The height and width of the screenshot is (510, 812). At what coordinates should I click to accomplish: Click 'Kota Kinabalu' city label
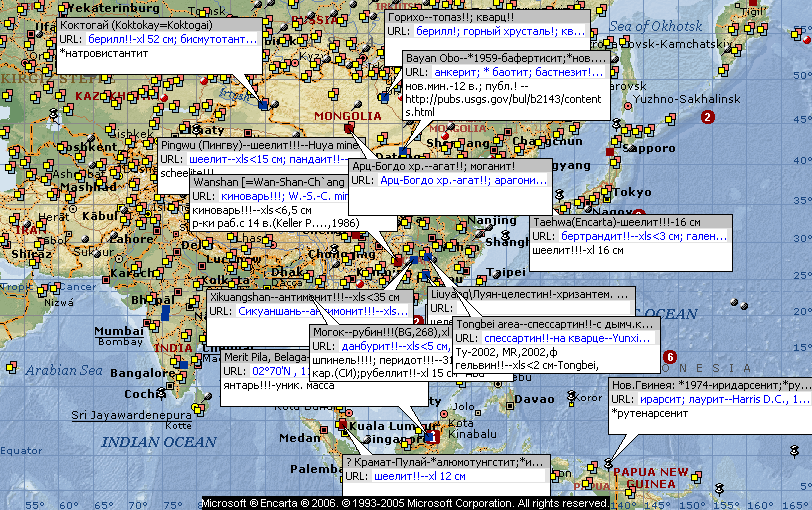coord(472,429)
